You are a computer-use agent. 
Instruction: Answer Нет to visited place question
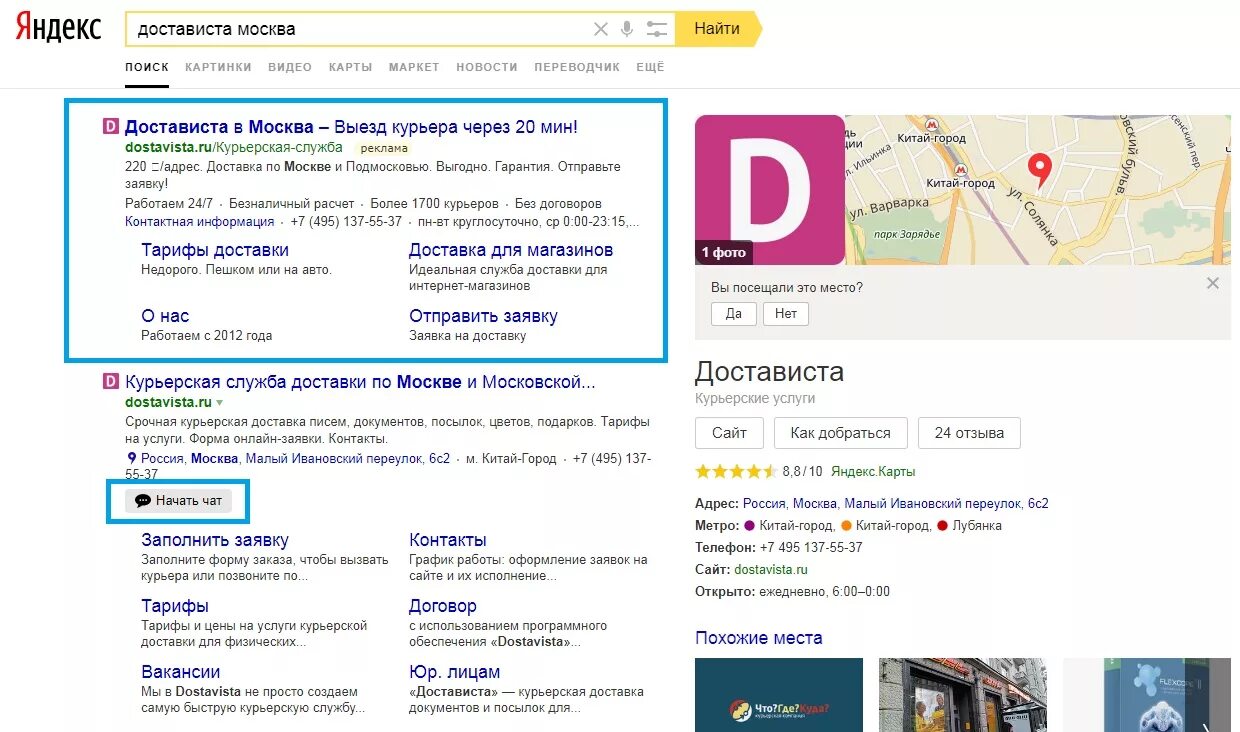tap(786, 313)
